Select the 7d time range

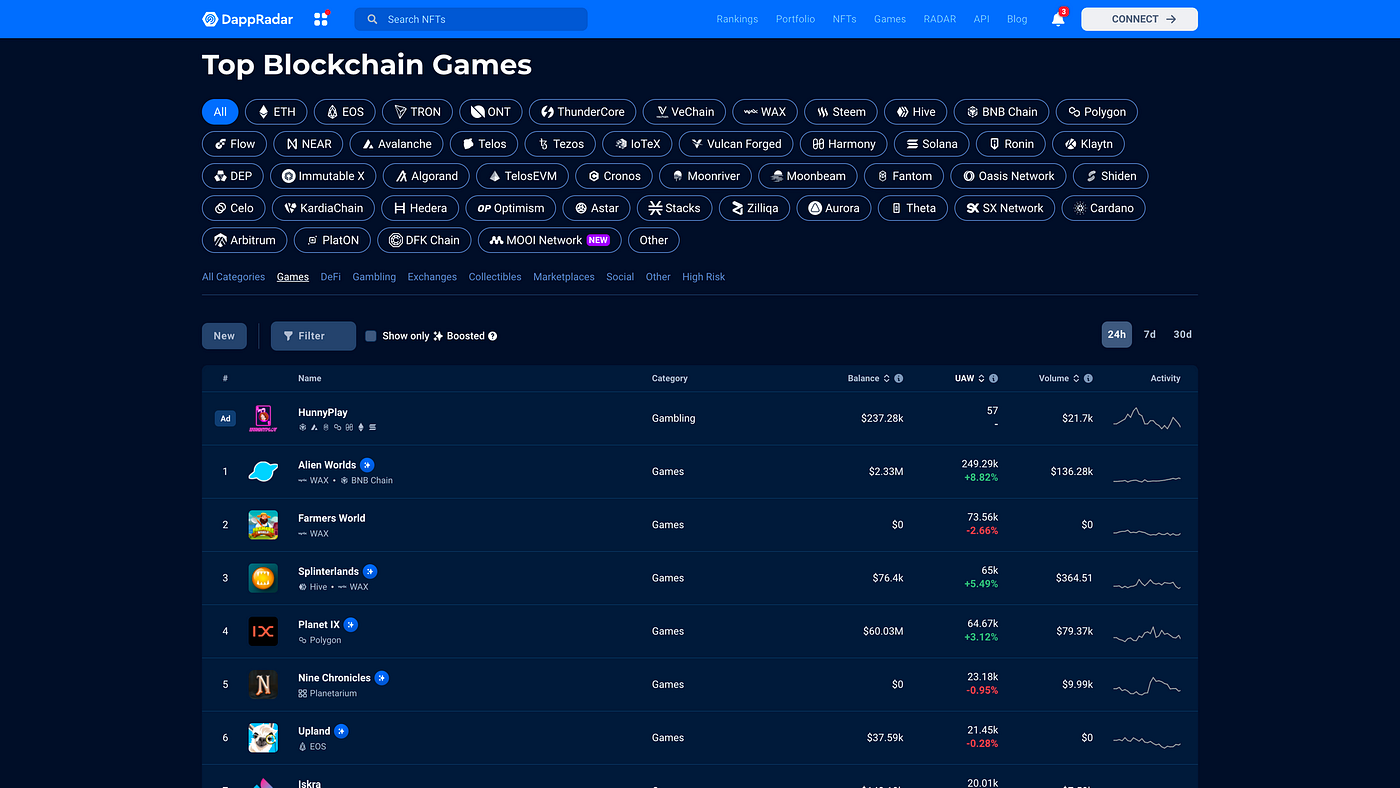click(1150, 334)
